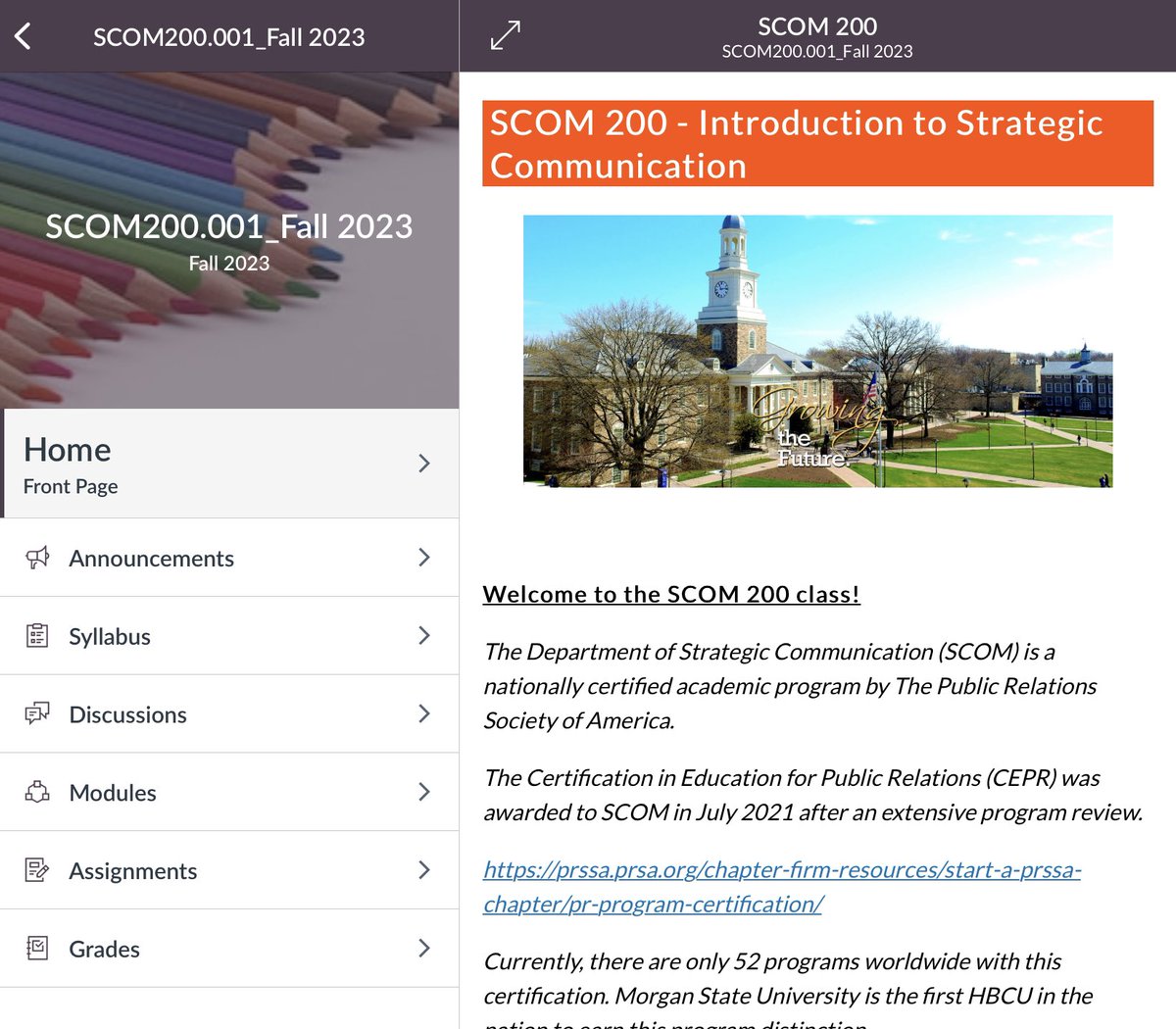This screenshot has height=1029, width=1176.
Task: Click the Discussions speech bubble icon
Action: click(37, 713)
